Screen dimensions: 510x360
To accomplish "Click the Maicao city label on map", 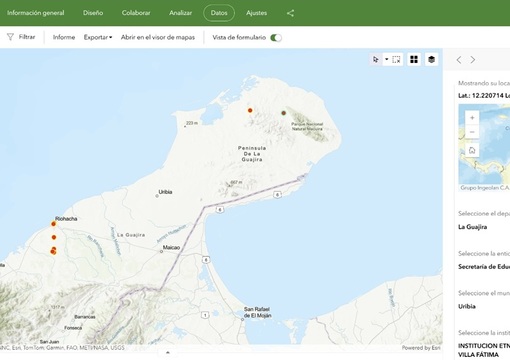I will coord(171,247).
